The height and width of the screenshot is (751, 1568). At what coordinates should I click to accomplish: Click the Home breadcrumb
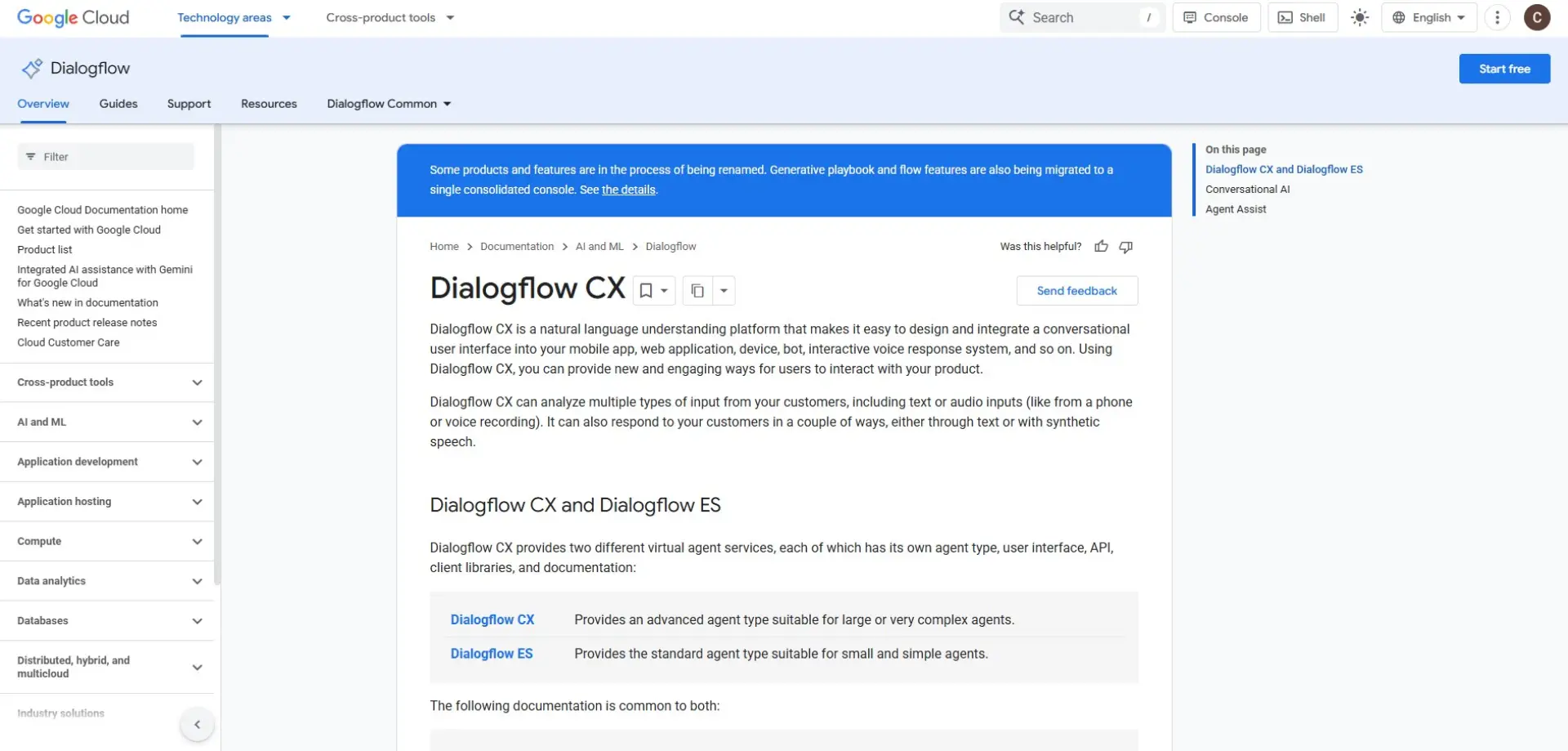pos(444,246)
